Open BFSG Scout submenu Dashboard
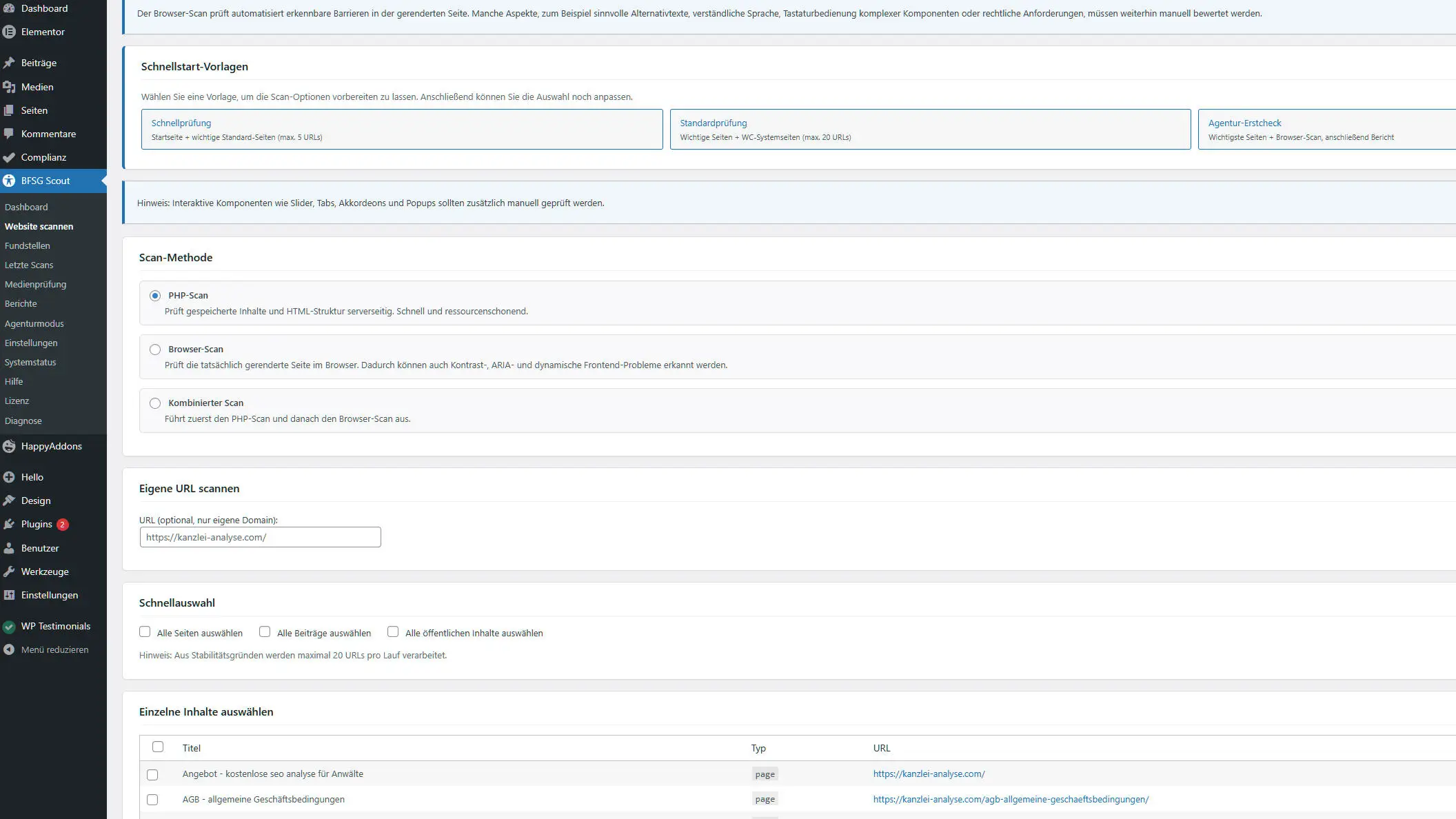The width and height of the screenshot is (1456, 819). (26, 207)
